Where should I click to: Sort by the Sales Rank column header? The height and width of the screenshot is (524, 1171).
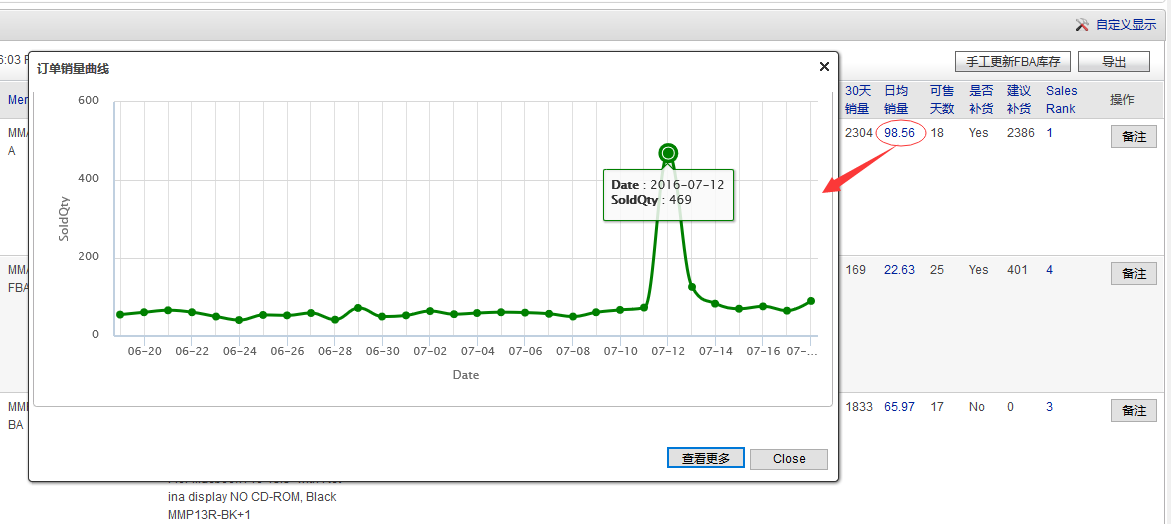coord(1061,99)
